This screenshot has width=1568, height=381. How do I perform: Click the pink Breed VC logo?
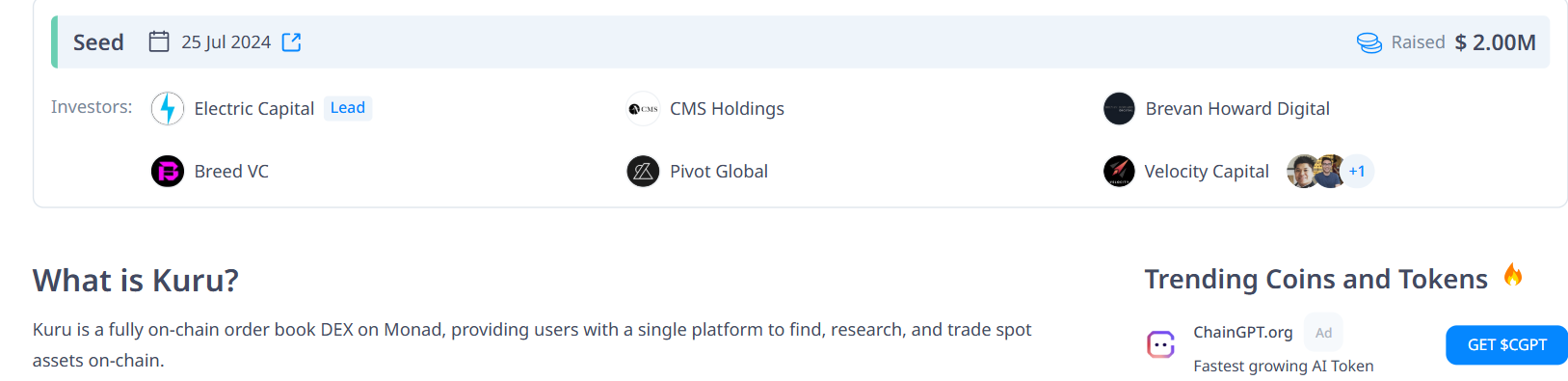pos(168,171)
